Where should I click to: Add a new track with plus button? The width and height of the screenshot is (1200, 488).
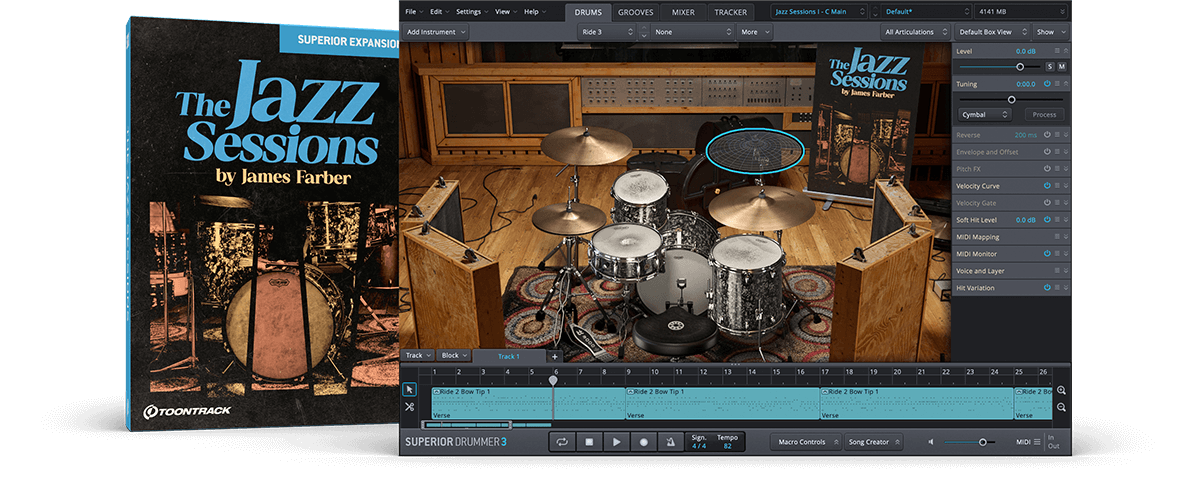pyautogui.click(x=555, y=356)
